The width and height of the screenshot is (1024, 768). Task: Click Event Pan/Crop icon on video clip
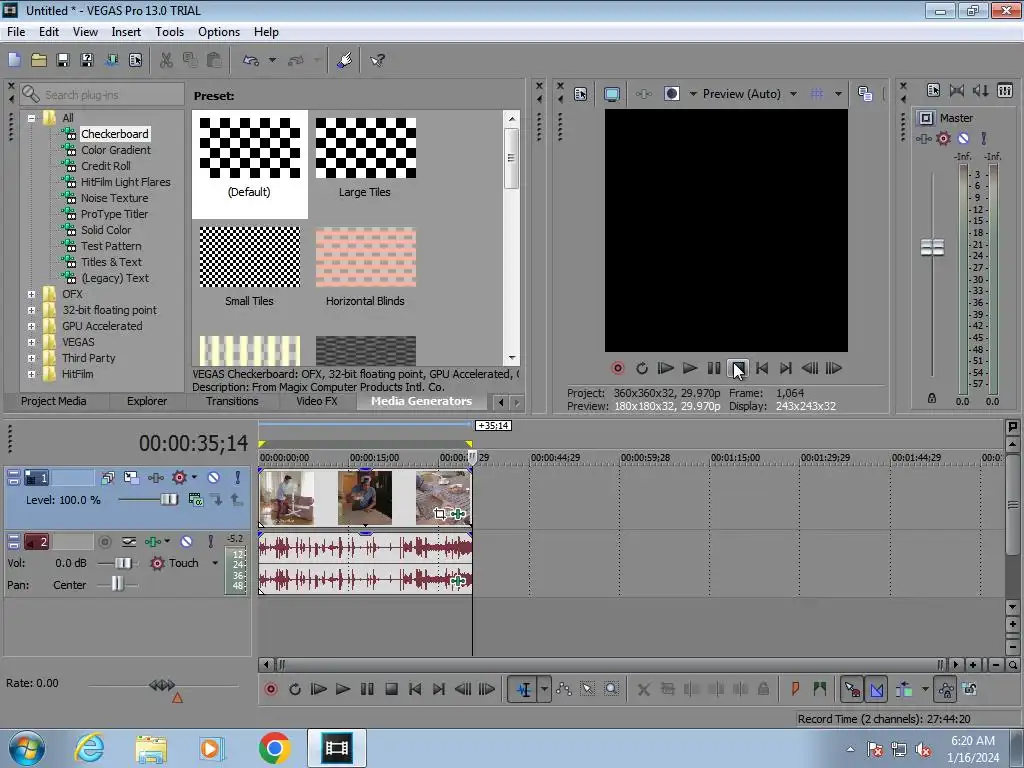click(x=440, y=514)
